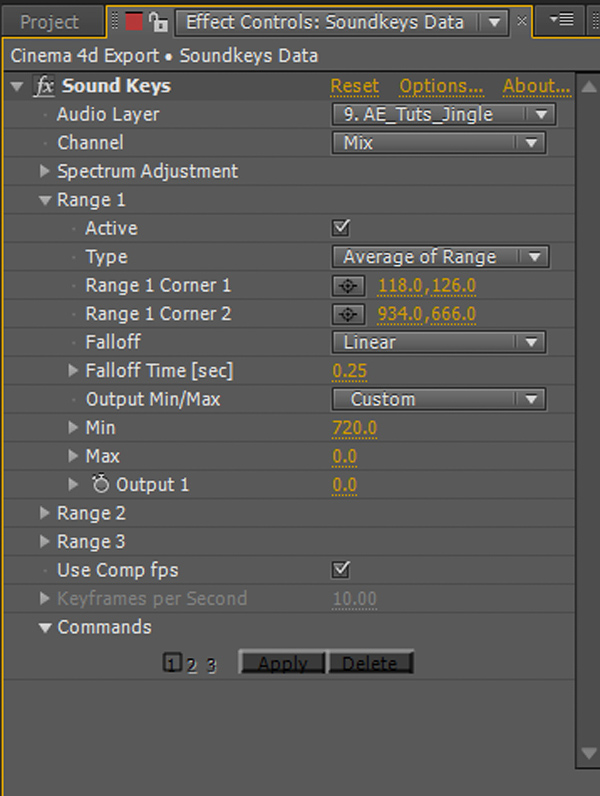Select command range number 1 toggle

tap(172, 663)
